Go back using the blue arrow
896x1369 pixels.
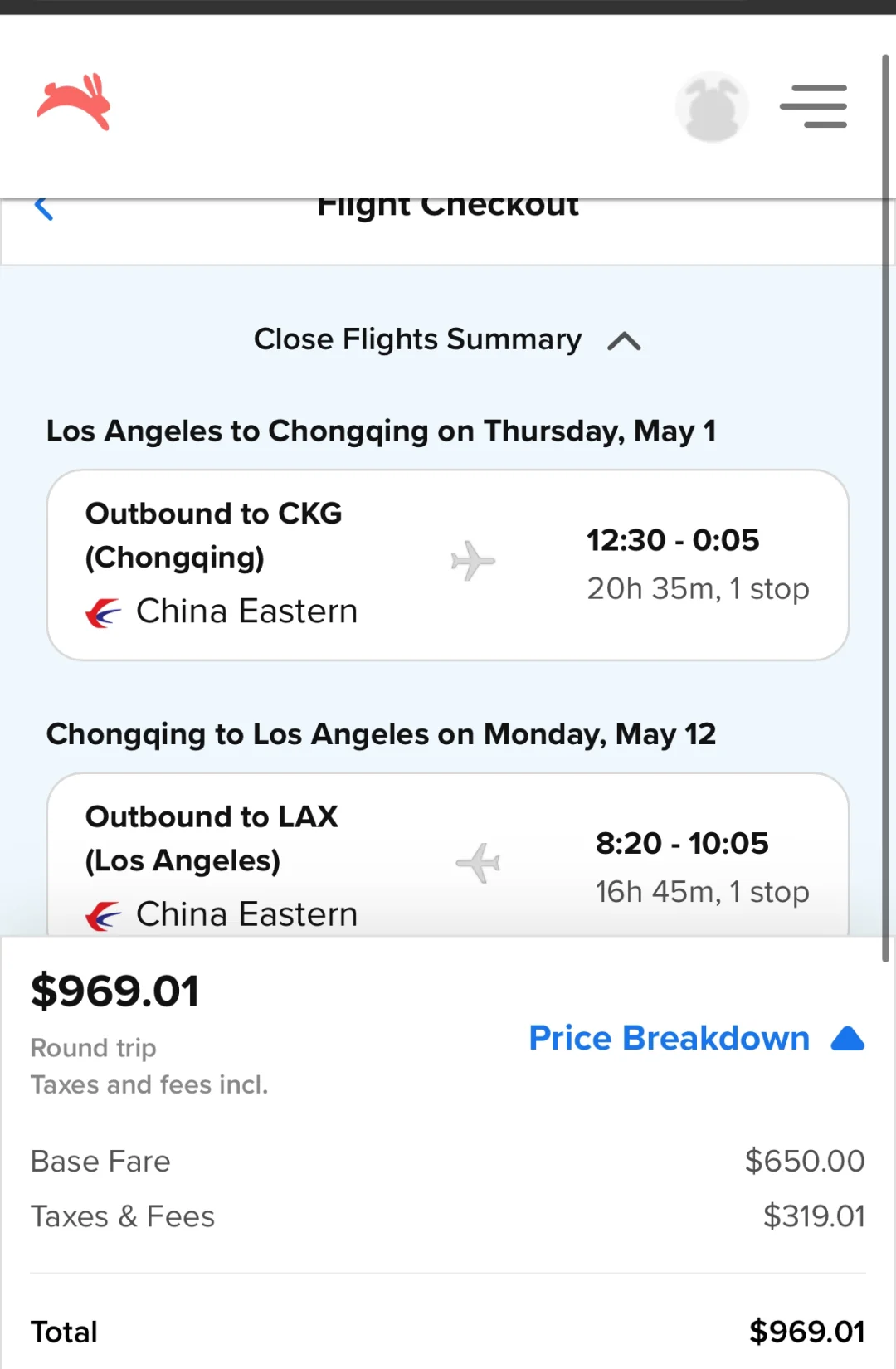click(x=44, y=208)
